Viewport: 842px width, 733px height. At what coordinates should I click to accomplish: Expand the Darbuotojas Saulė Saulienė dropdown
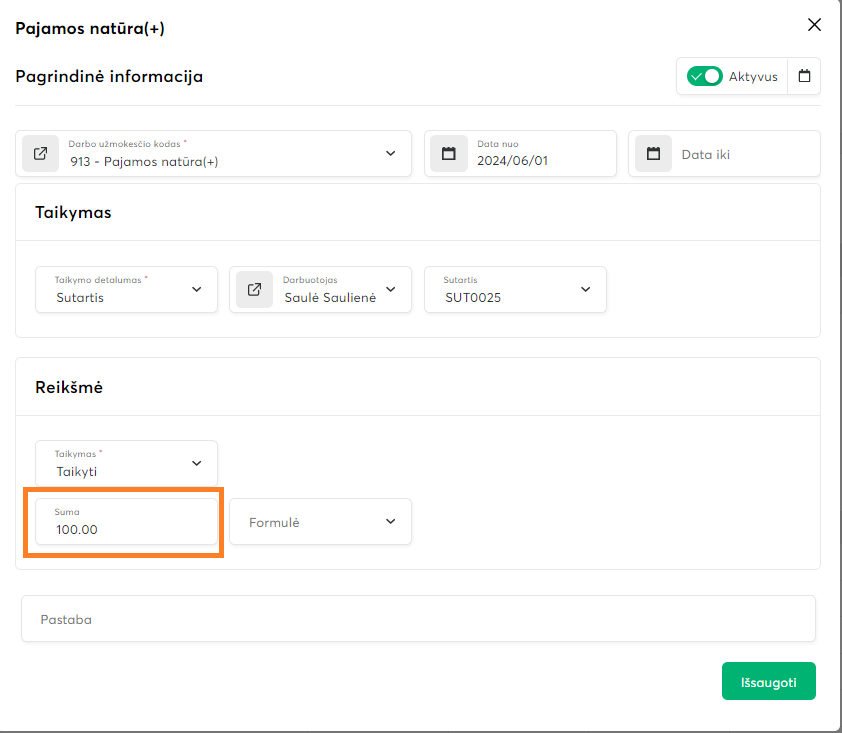click(390, 289)
